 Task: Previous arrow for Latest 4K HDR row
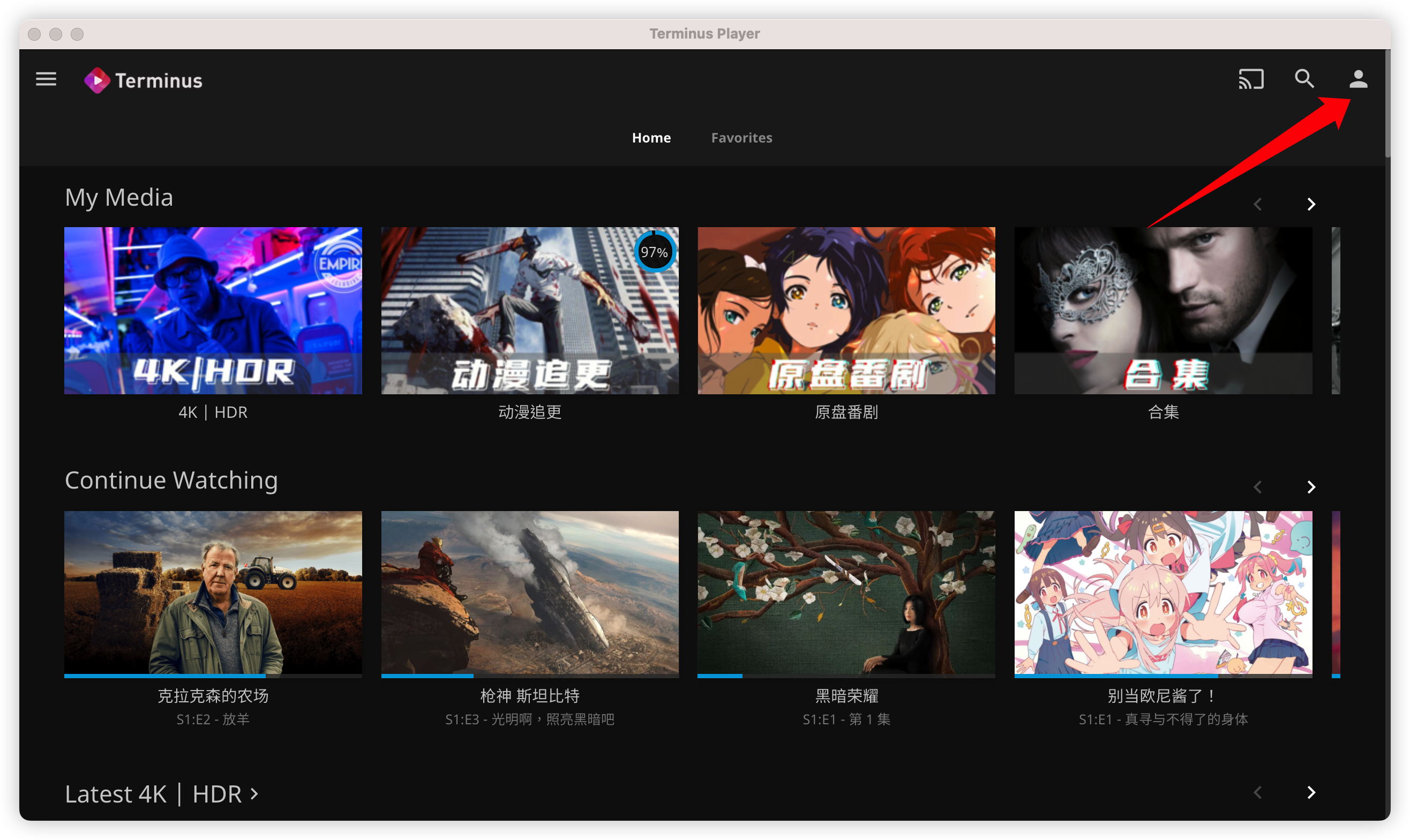[1258, 792]
